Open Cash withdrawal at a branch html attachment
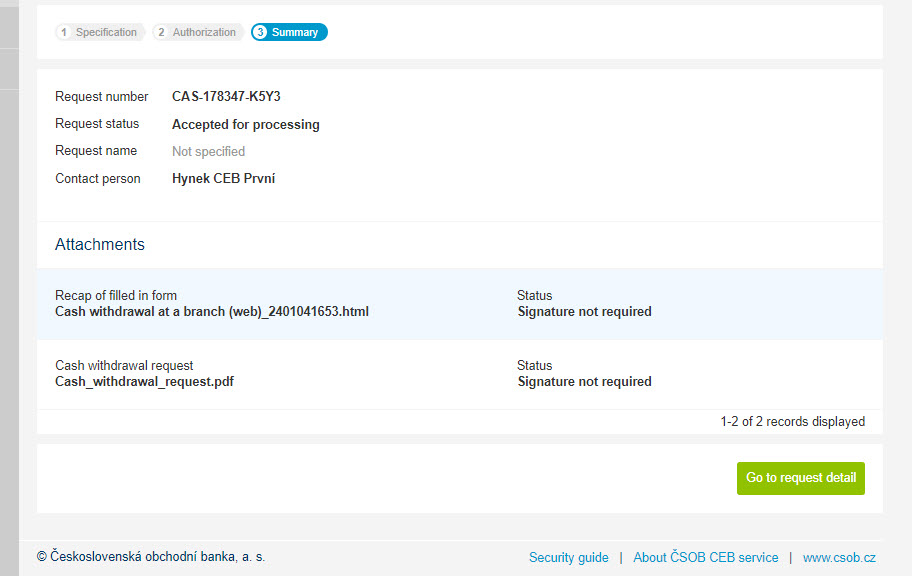The width and height of the screenshot is (912, 576). [212, 312]
